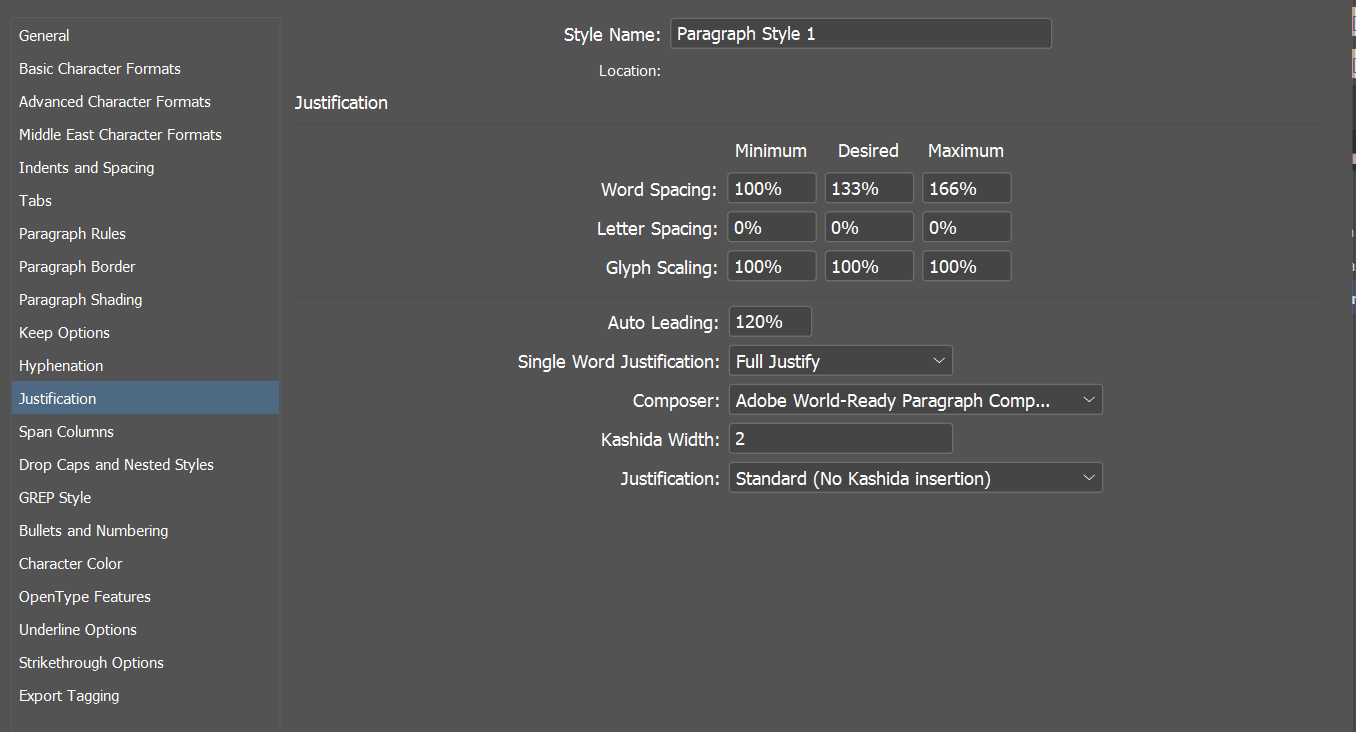The image size is (1356, 732).
Task: Click the Word Spacing Desired field
Action: (868, 189)
